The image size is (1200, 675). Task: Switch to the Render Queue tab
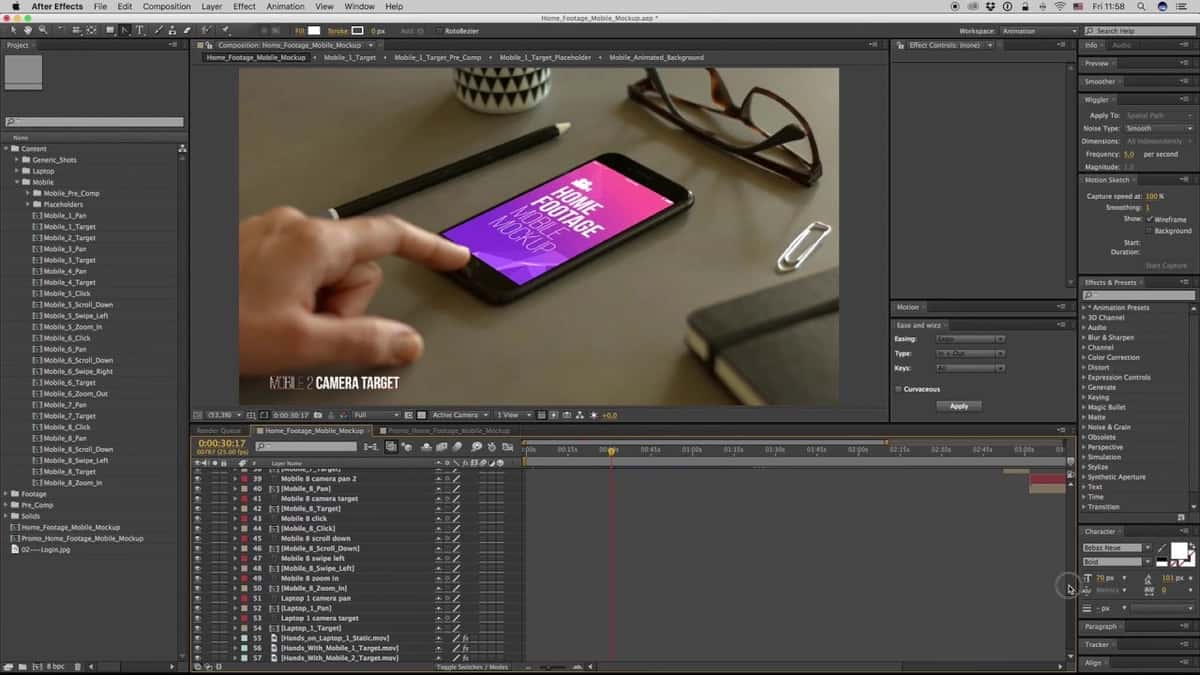coord(219,431)
